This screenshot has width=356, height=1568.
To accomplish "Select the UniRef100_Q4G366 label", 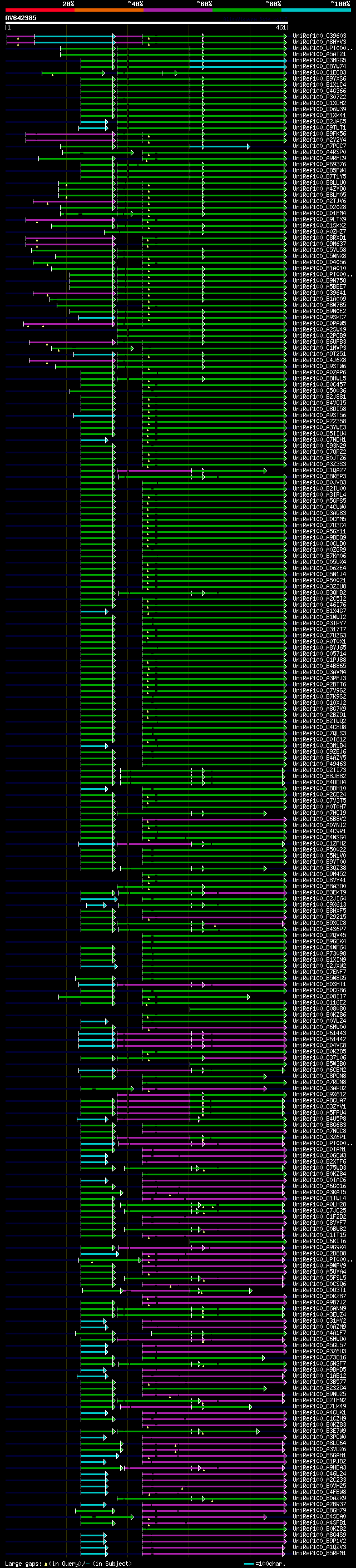I will coord(319,91).
